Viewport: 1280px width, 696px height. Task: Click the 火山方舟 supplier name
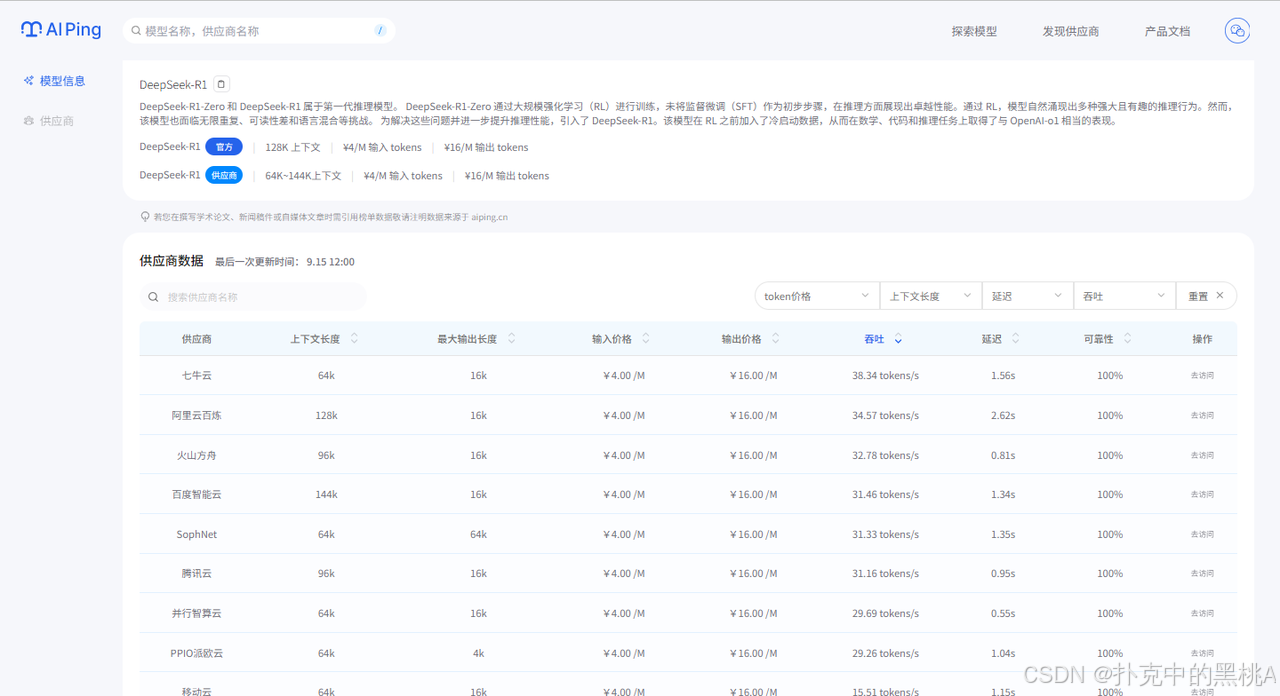click(x=197, y=455)
